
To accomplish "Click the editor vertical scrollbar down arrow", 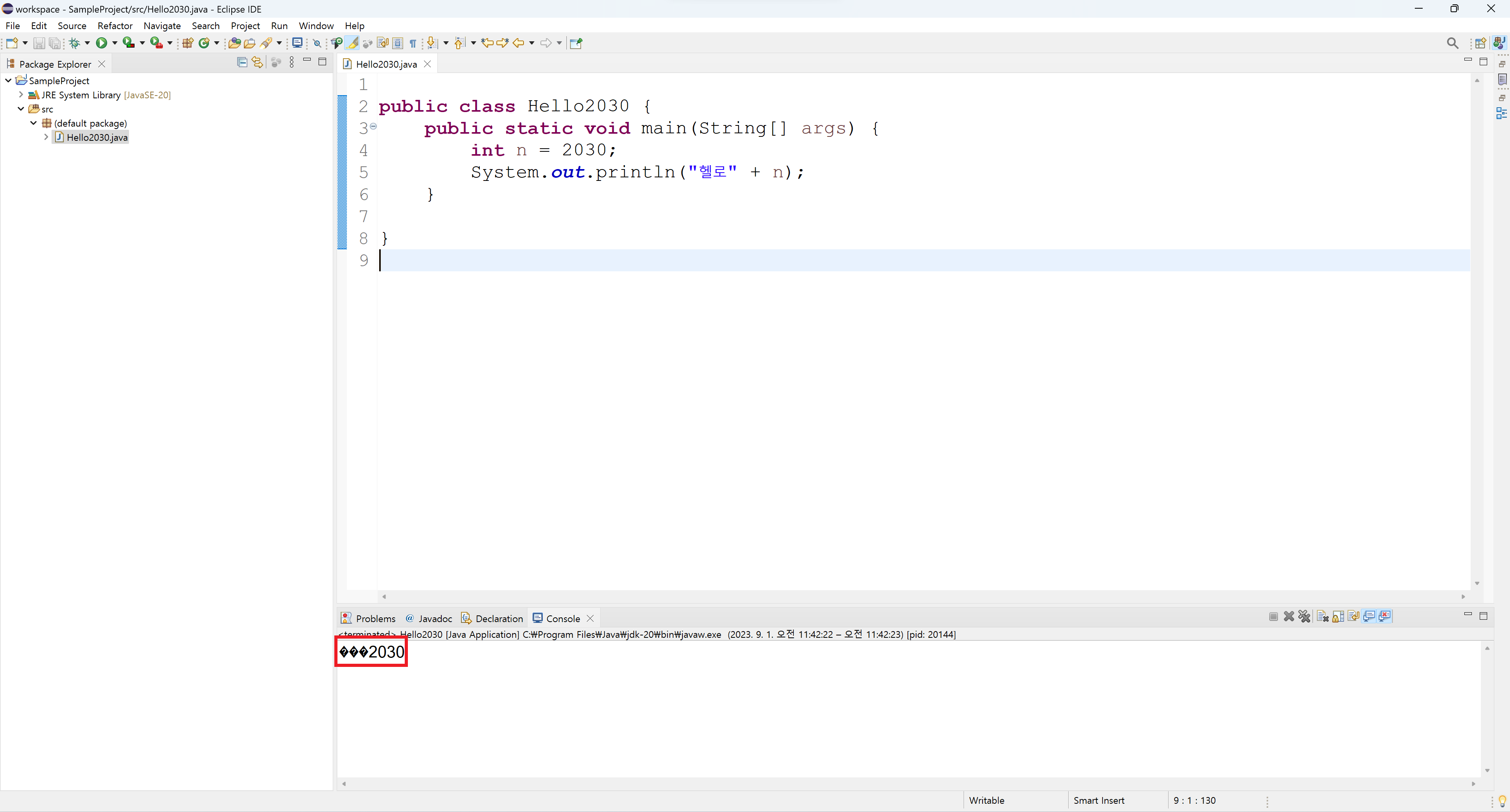I will 1477,584.
